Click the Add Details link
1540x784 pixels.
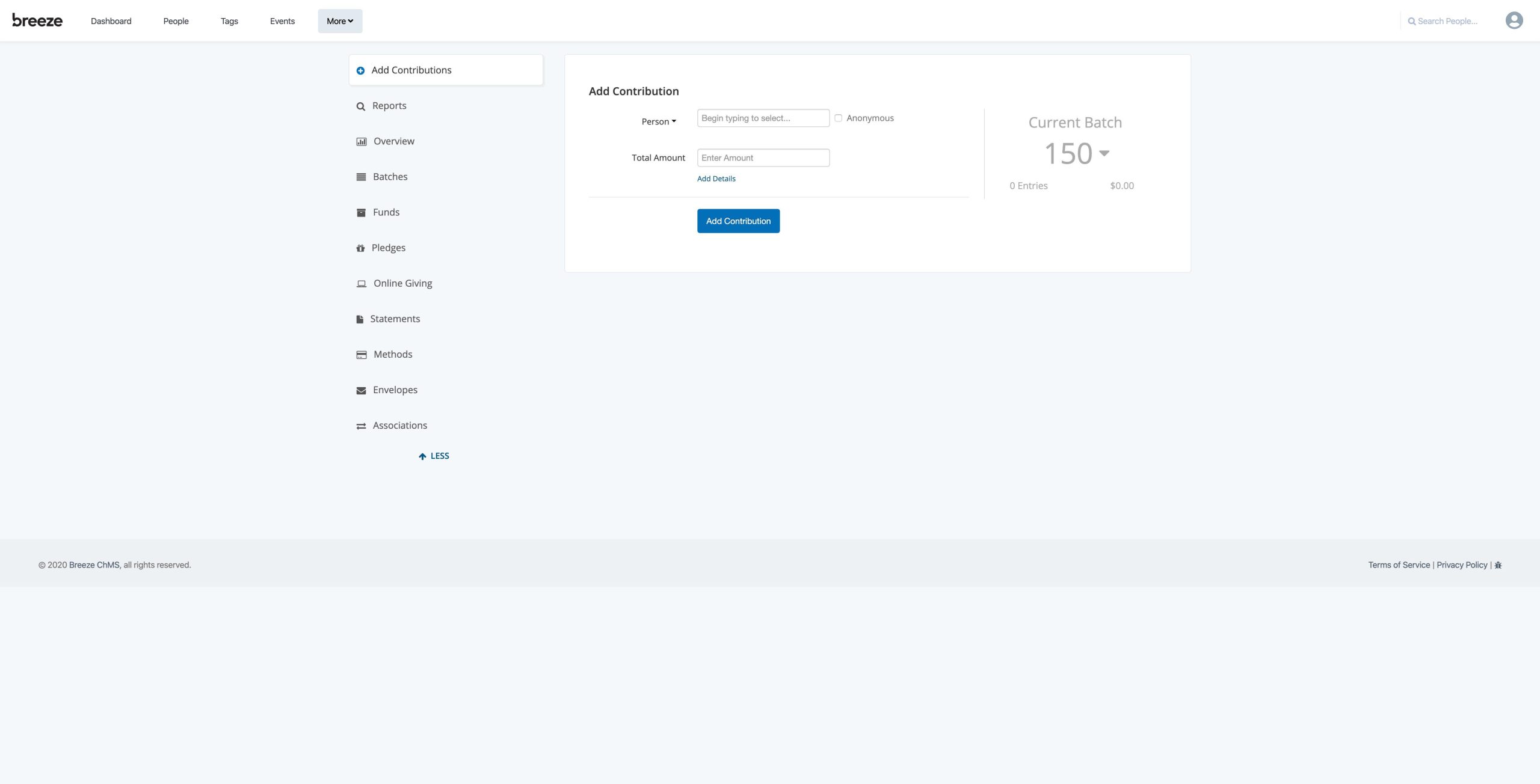(716, 179)
